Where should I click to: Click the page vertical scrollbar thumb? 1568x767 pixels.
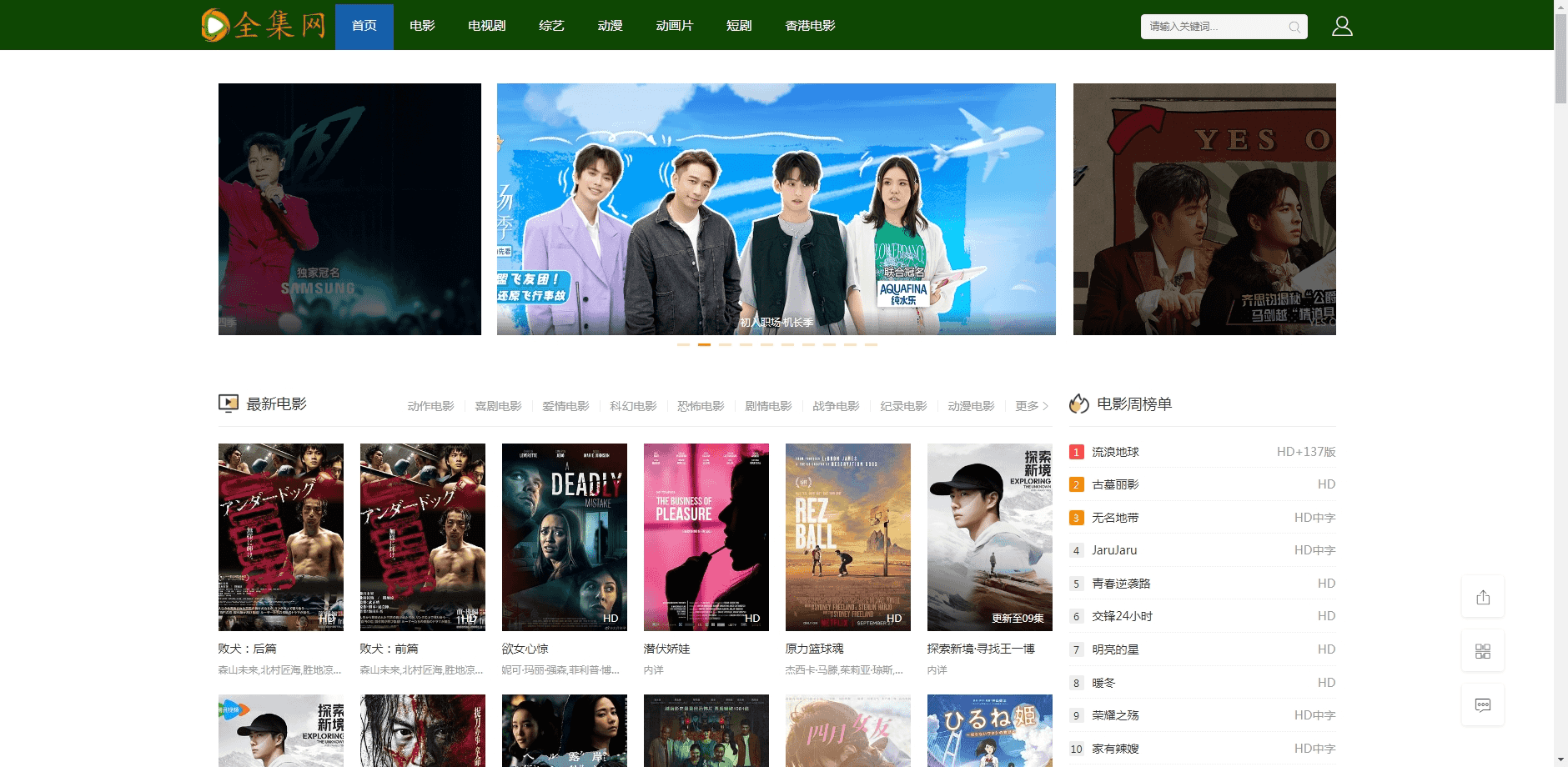pos(1560,58)
